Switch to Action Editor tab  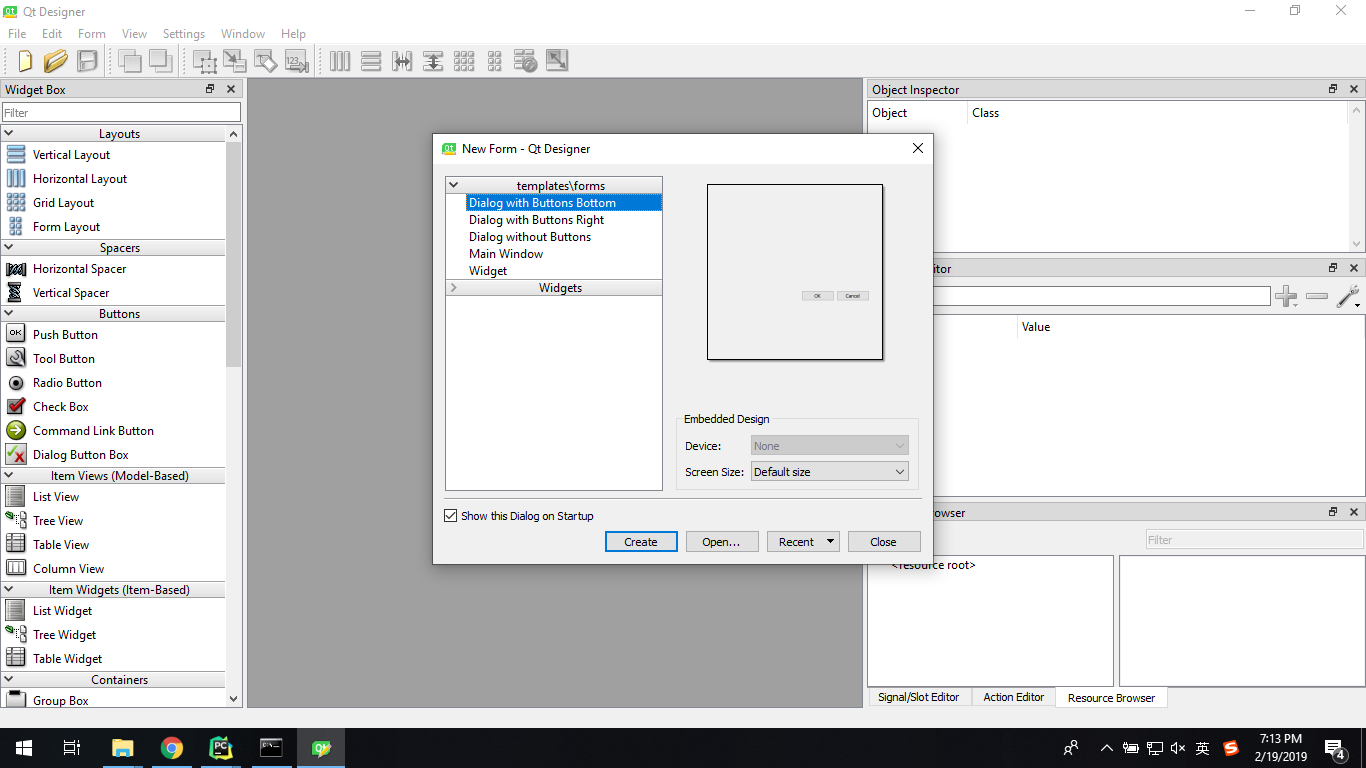pyautogui.click(x=1013, y=697)
